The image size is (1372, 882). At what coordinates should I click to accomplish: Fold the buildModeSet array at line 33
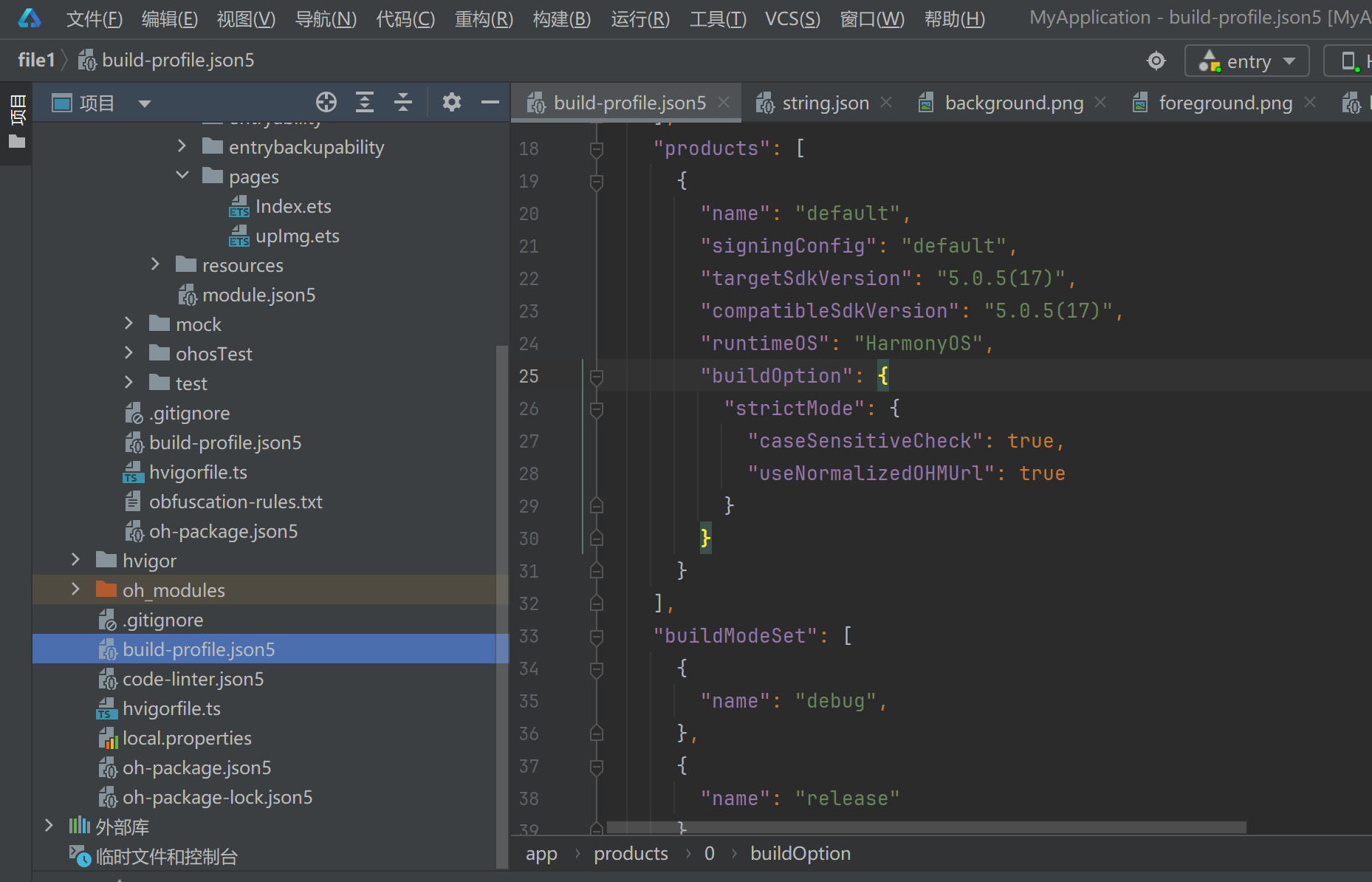597,637
